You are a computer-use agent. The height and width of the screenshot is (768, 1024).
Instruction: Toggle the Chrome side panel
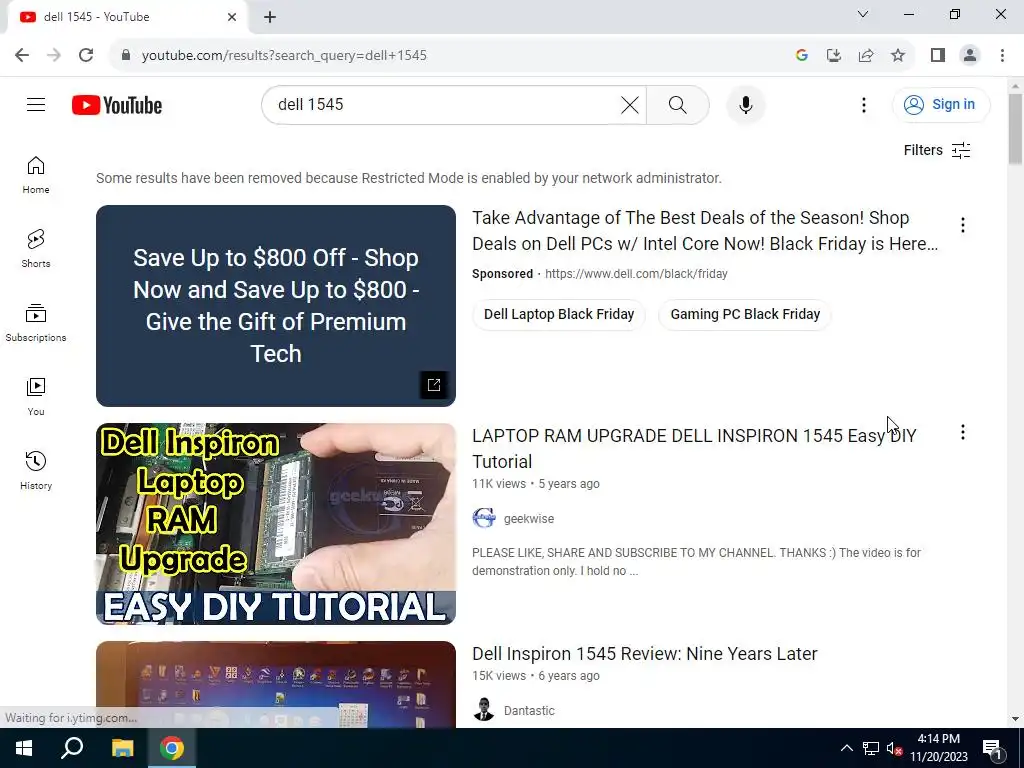[x=938, y=56]
